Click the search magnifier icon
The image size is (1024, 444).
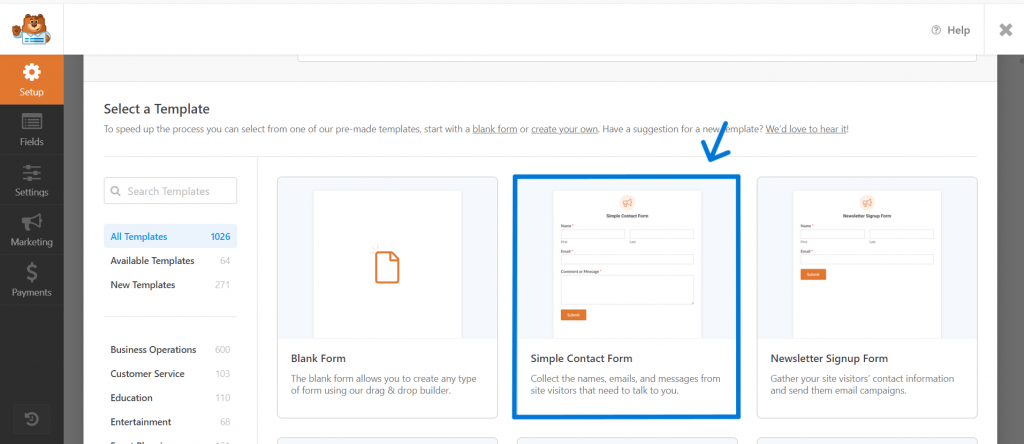pyautogui.click(x=116, y=191)
